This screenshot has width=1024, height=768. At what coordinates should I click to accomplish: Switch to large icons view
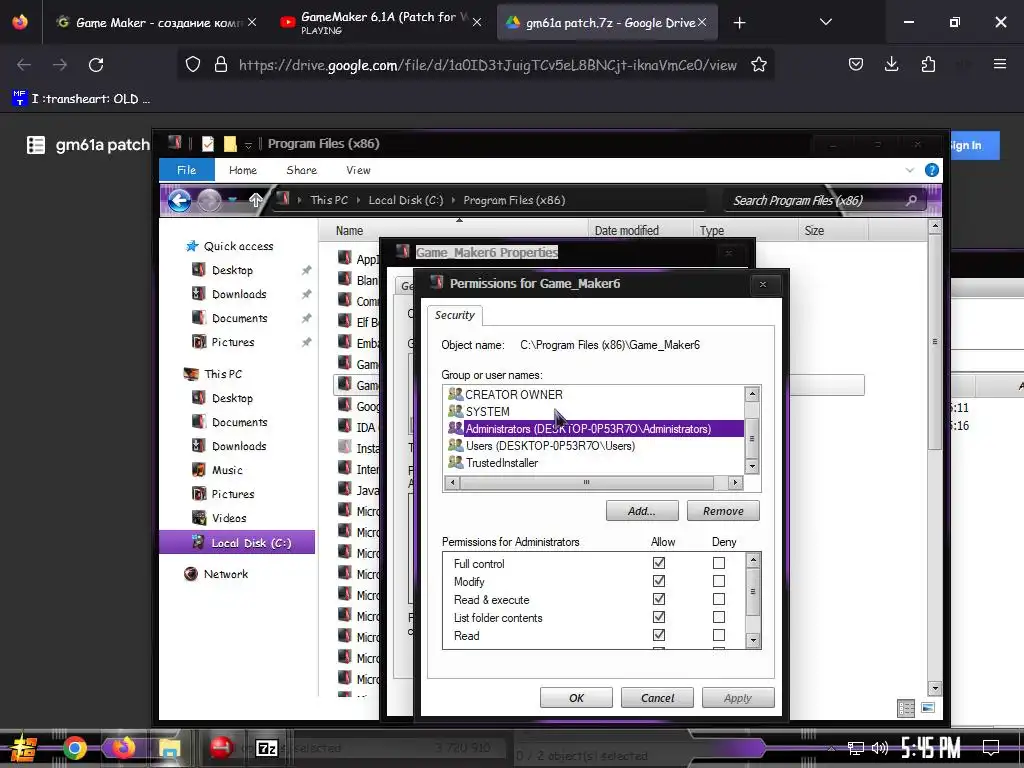(928, 708)
